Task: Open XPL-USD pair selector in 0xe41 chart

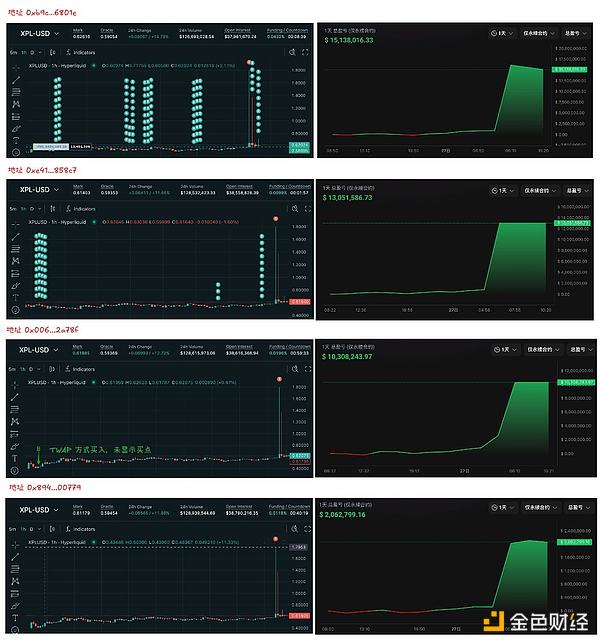Action: [x=39, y=189]
